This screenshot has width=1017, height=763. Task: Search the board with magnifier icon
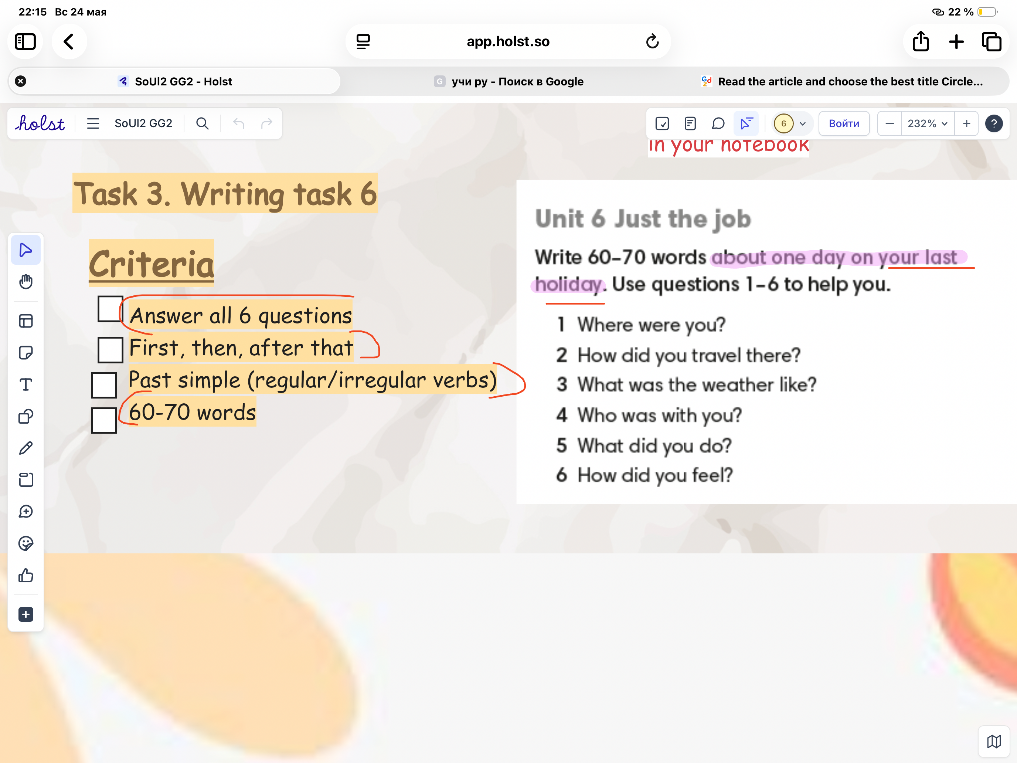202,123
